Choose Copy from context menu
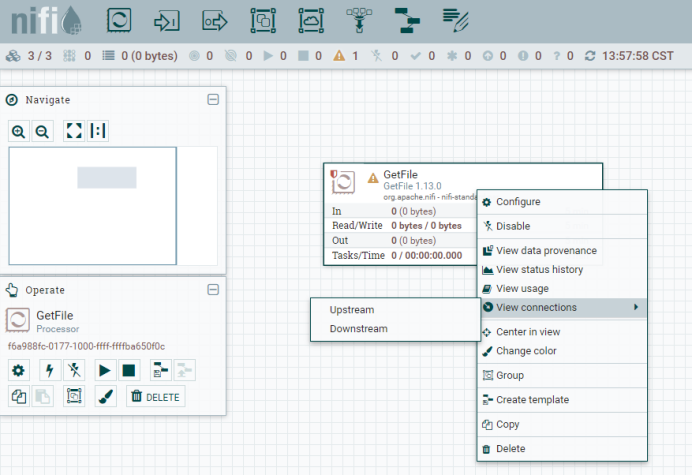The width and height of the screenshot is (692, 475). click(x=562, y=425)
